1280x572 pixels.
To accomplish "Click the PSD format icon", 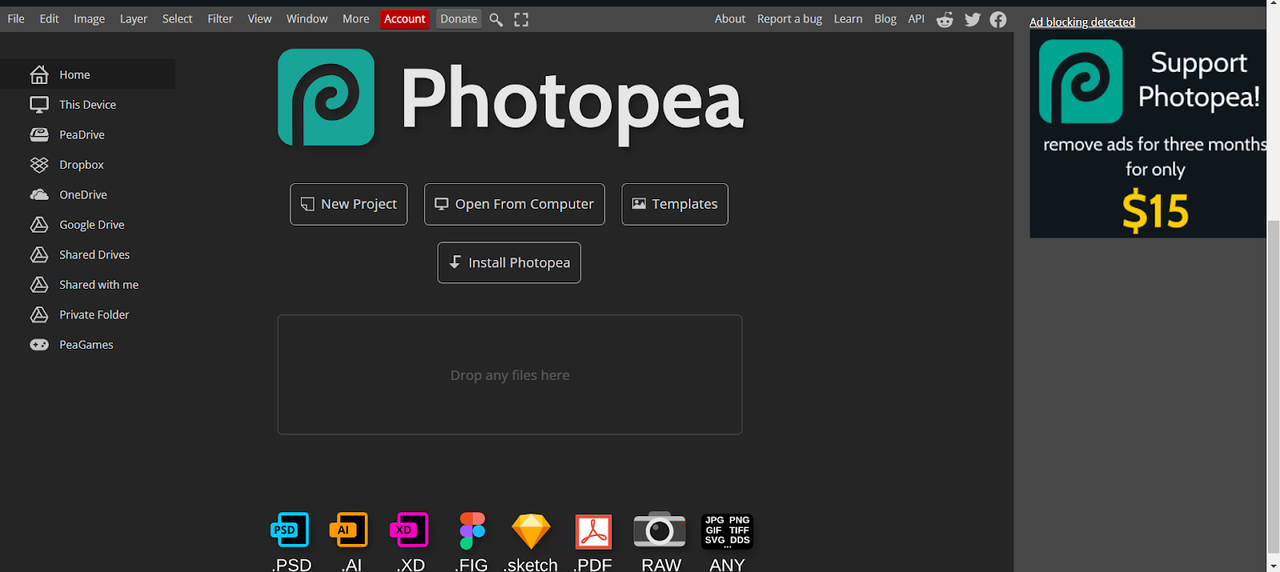I will pos(290,530).
